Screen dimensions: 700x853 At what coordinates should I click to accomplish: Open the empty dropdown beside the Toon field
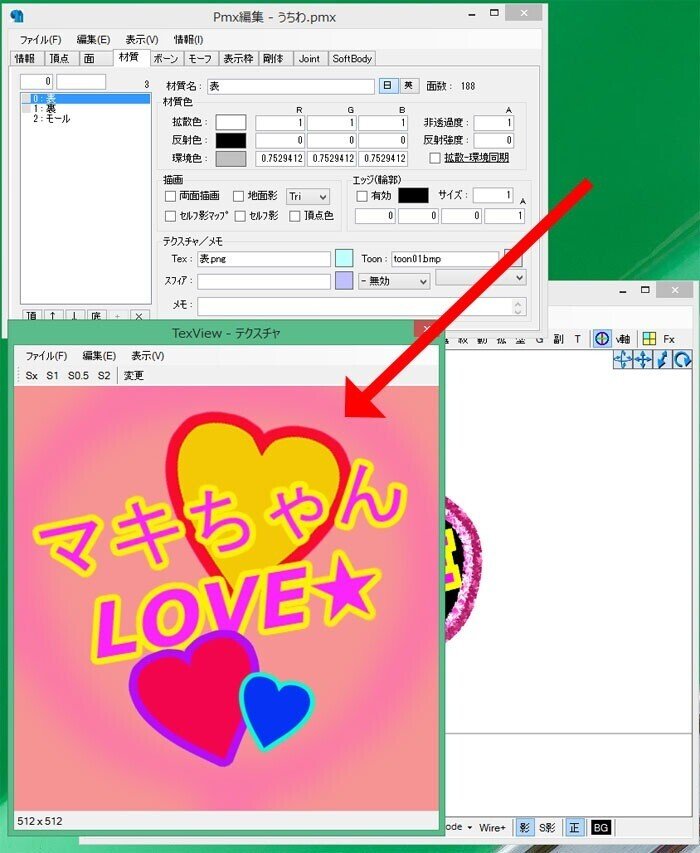click(x=481, y=278)
